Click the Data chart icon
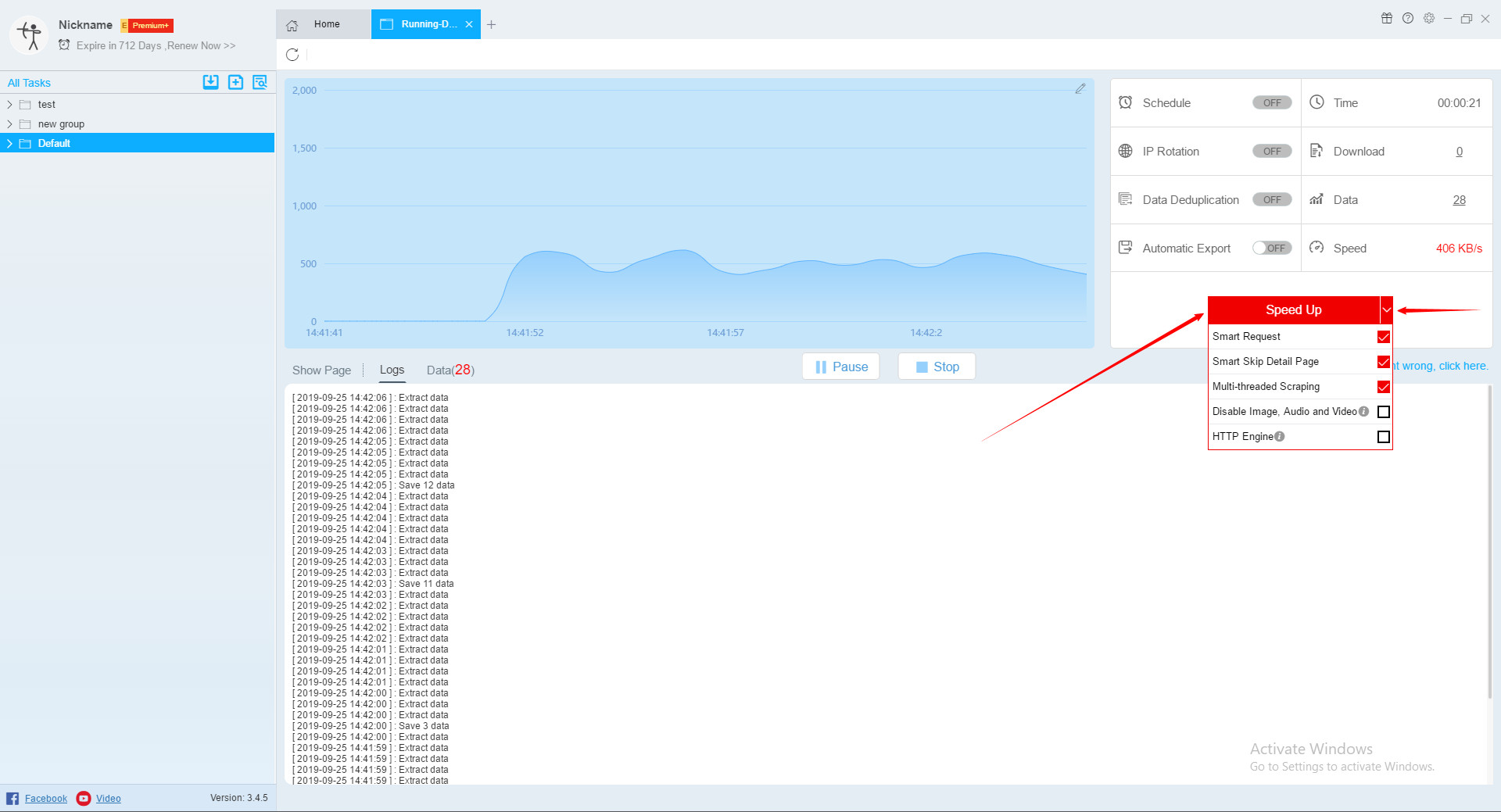The height and width of the screenshot is (812, 1501). click(x=1317, y=199)
